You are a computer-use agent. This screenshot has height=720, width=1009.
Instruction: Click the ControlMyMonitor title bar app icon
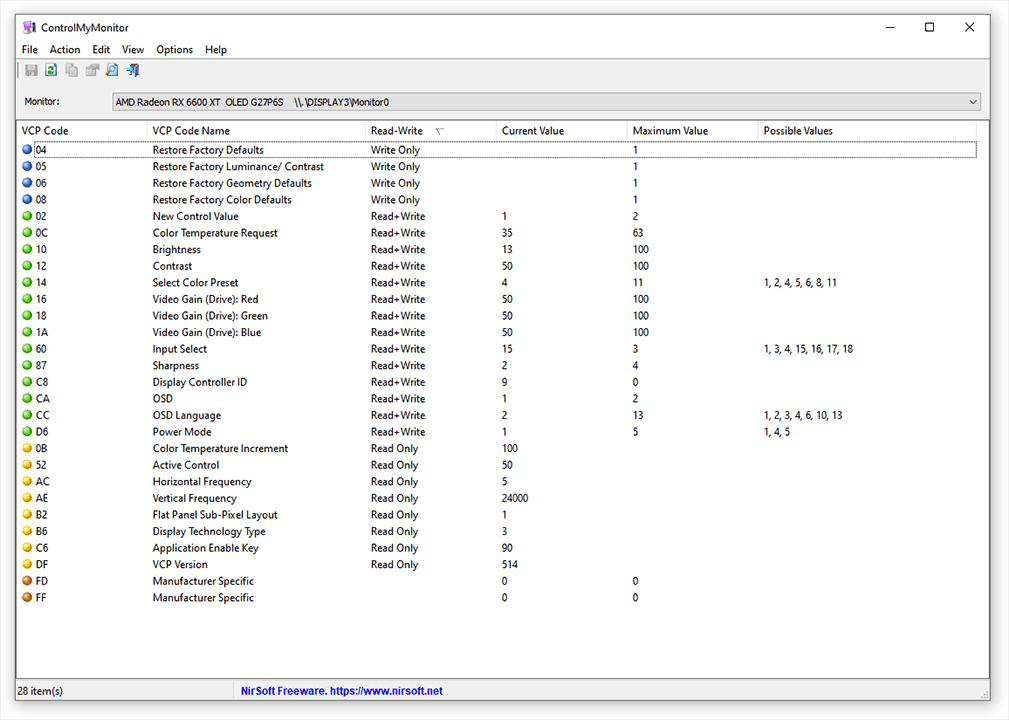[29, 27]
